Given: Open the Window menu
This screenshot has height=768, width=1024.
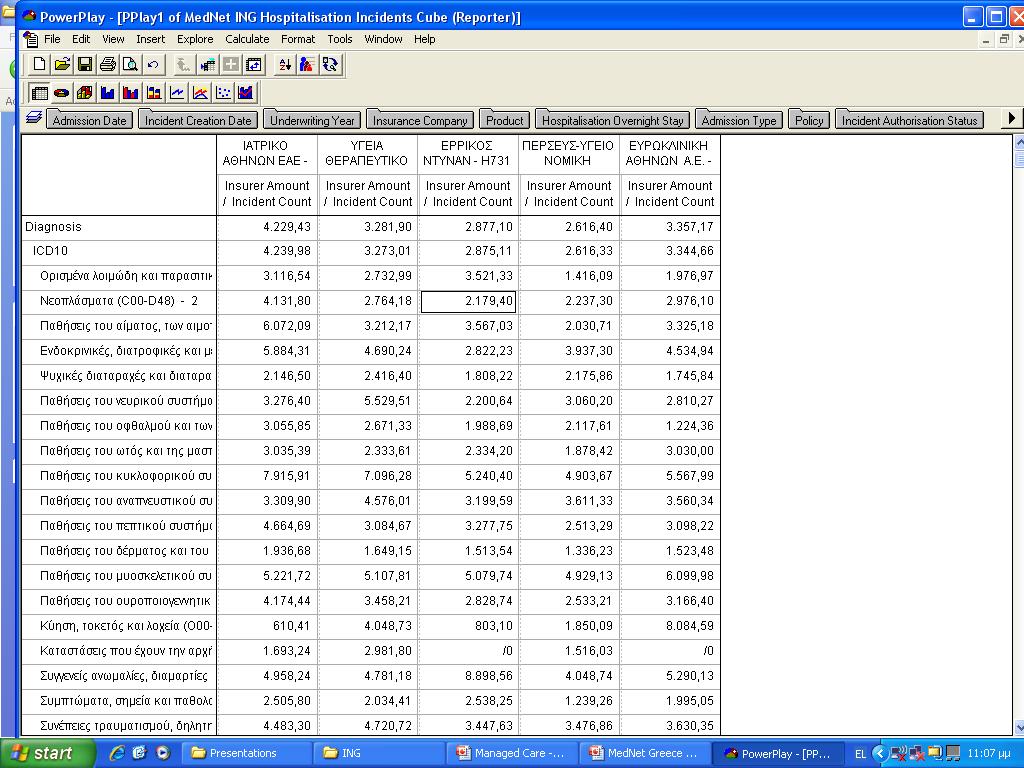Looking at the screenshot, I should 383,39.
